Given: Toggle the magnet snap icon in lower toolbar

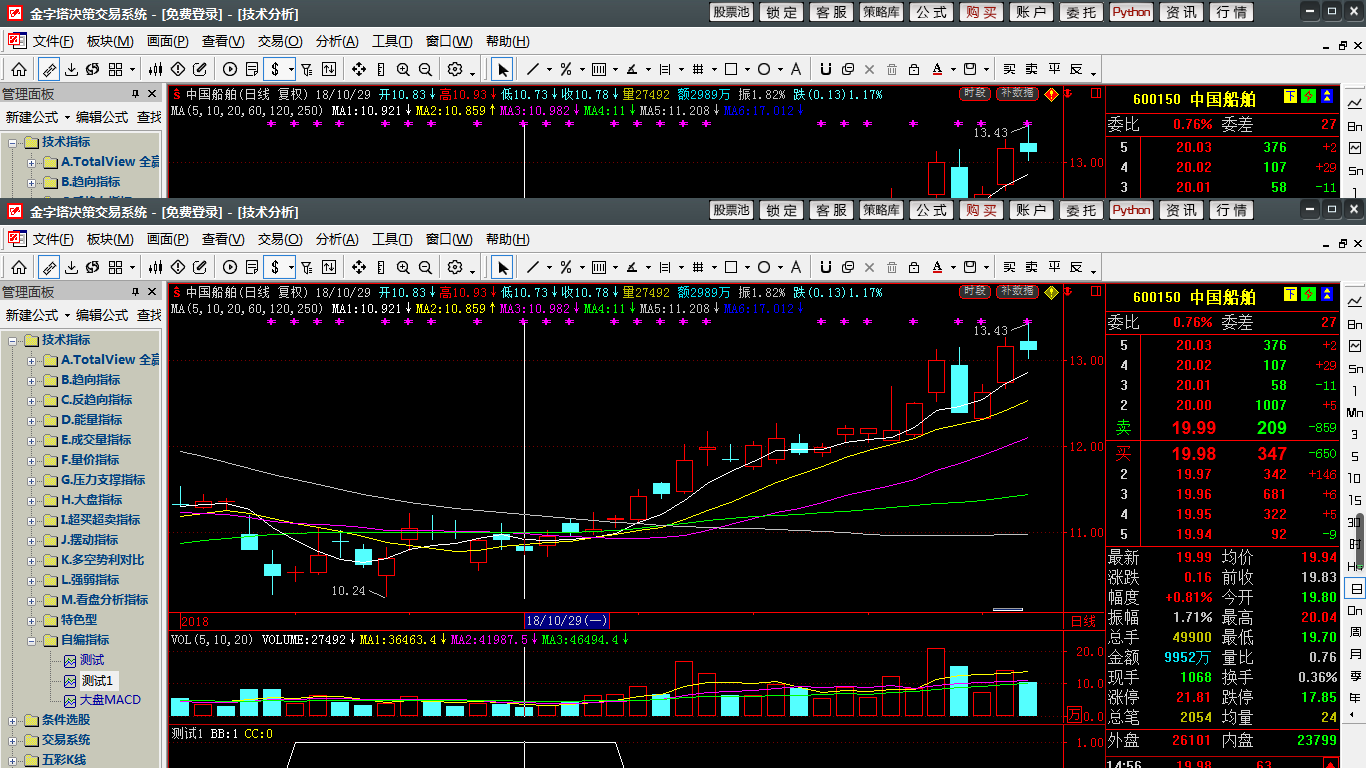Looking at the screenshot, I should 825,267.
